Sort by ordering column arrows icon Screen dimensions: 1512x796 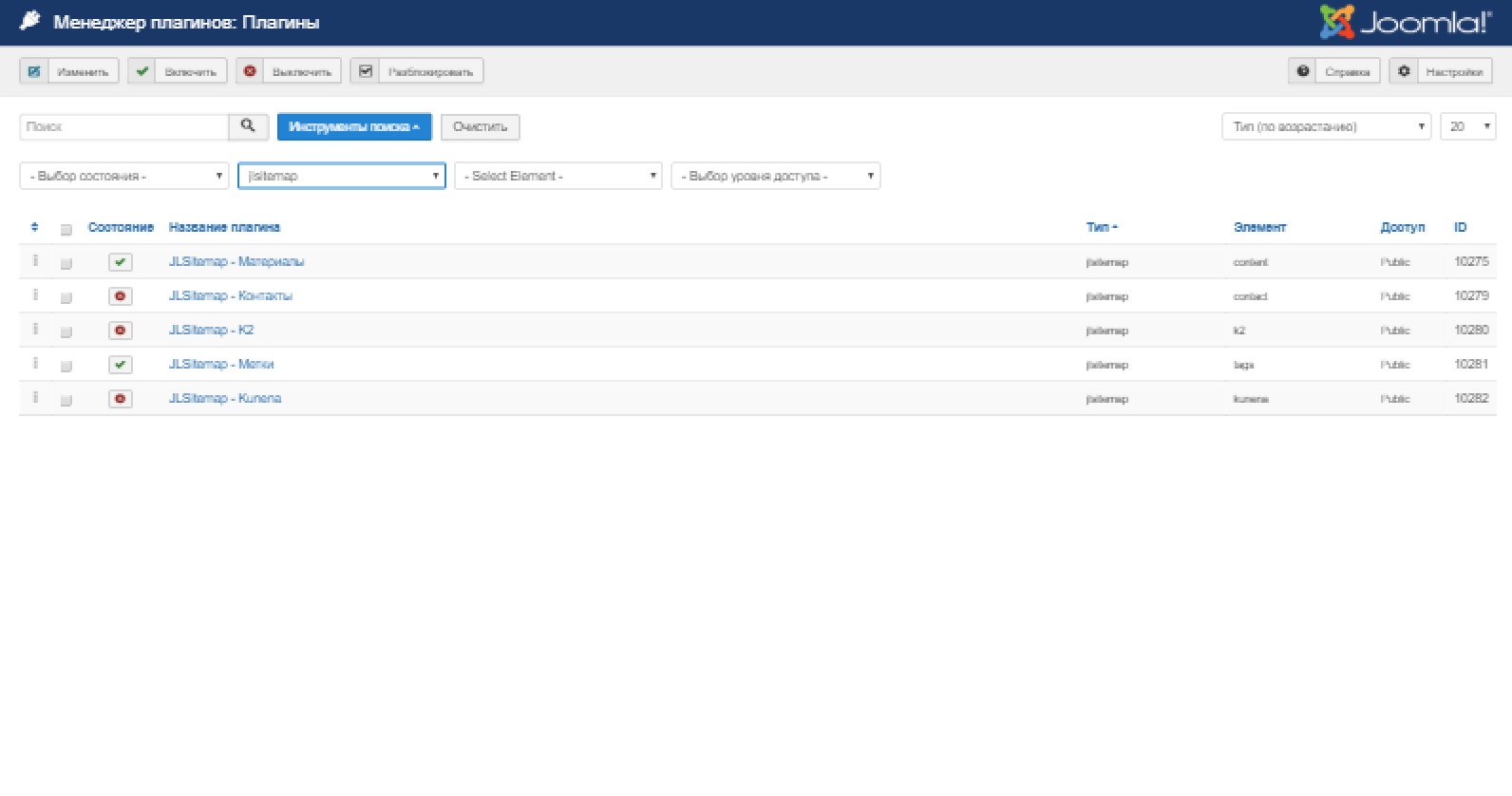[35, 227]
